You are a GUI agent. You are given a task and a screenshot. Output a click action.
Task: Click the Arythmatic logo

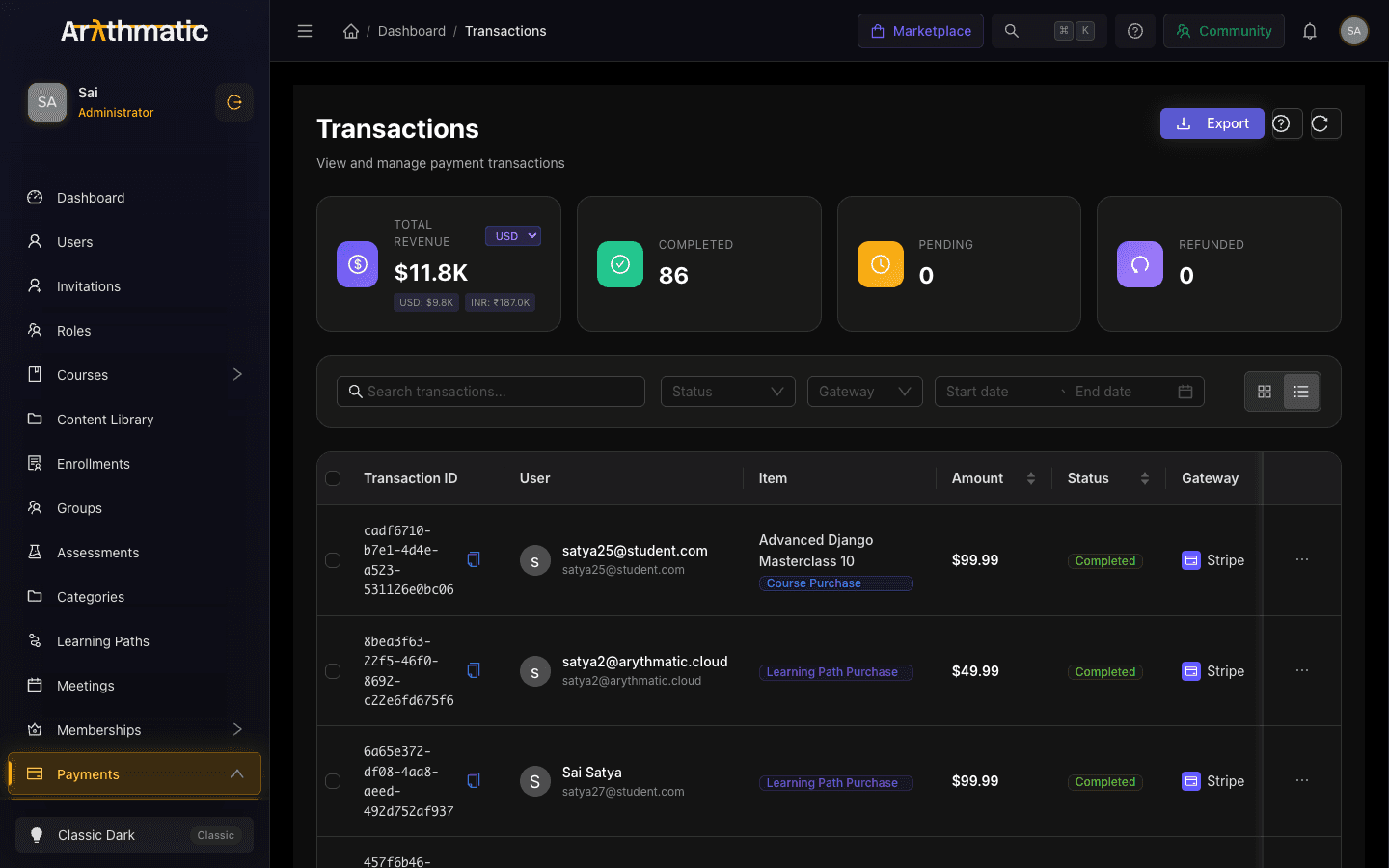135,31
